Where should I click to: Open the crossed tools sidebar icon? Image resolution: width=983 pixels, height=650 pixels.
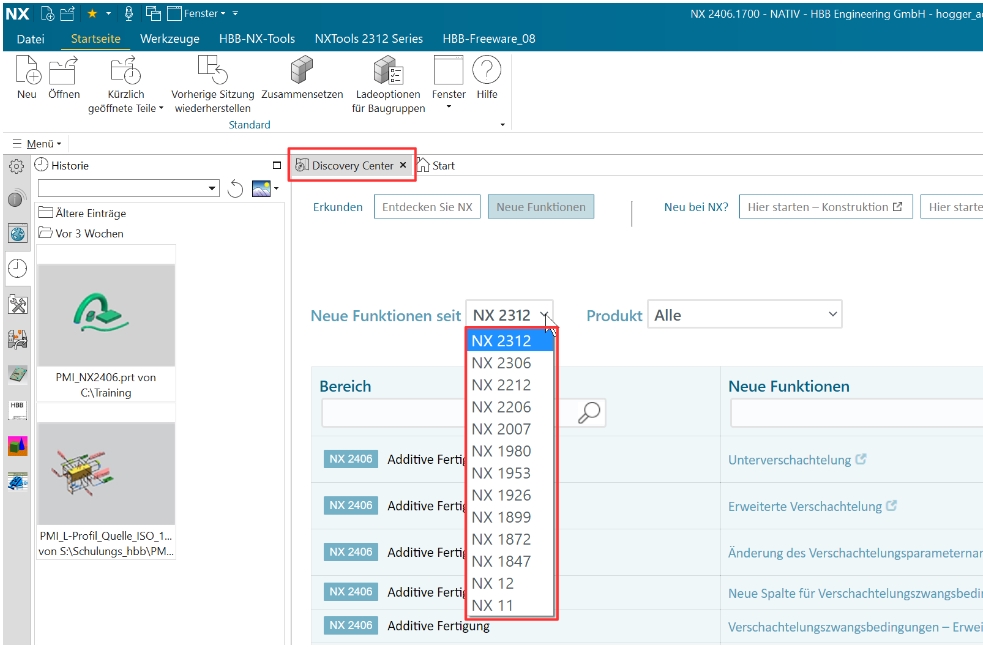point(18,305)
